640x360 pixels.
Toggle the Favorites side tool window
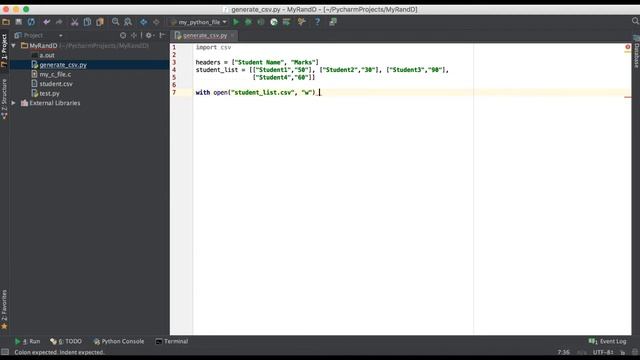click(4, 309)
